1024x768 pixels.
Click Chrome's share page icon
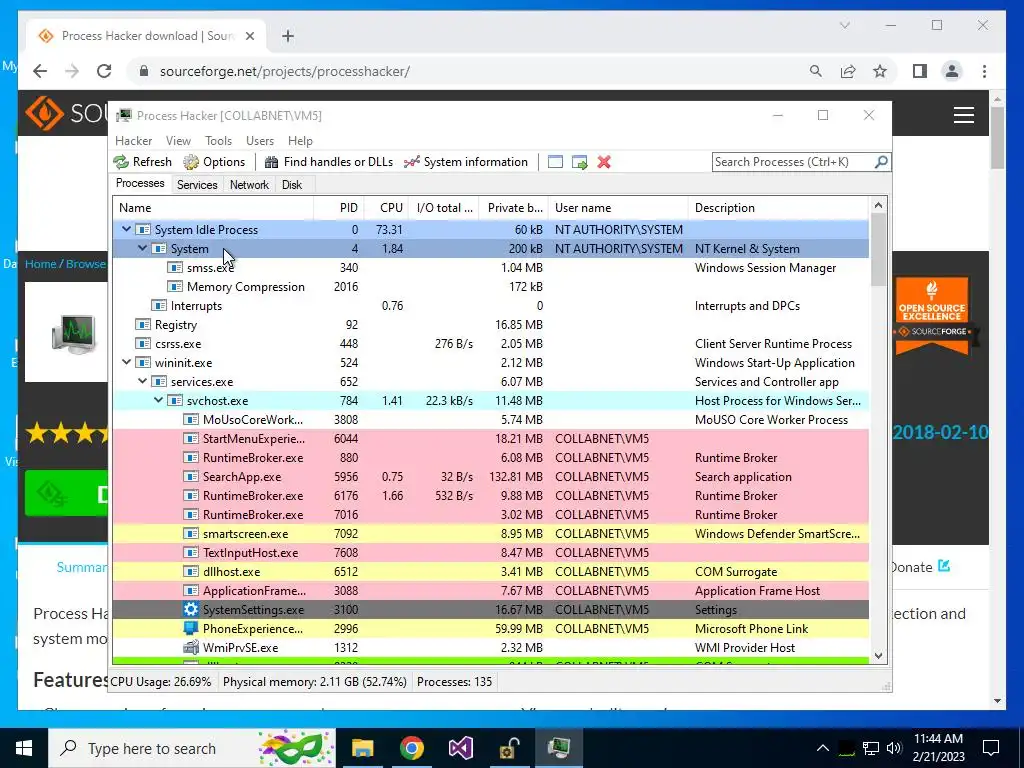click(848, 71)
